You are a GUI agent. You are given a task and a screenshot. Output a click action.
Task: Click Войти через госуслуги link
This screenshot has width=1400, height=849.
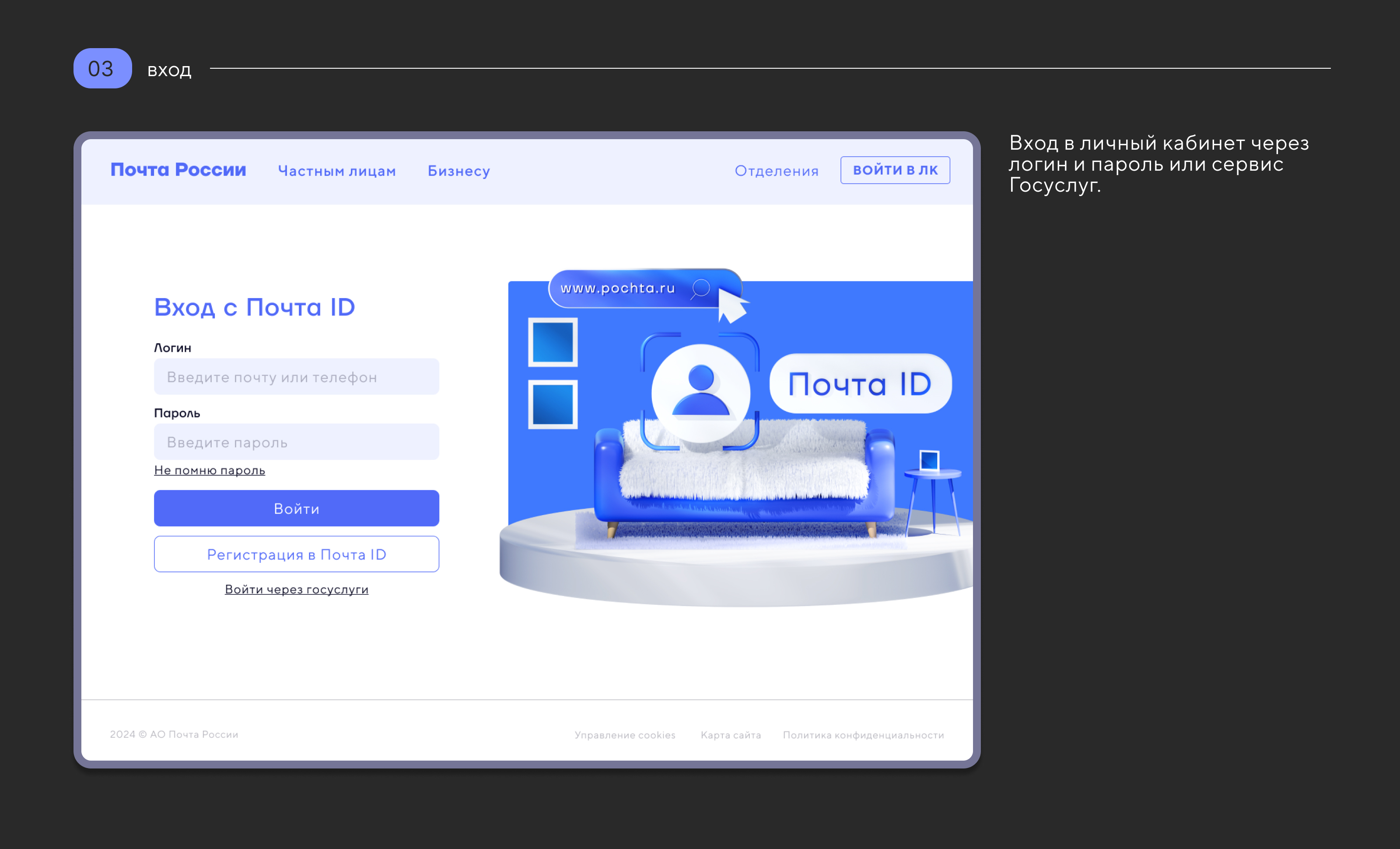[x=296, y=589]
